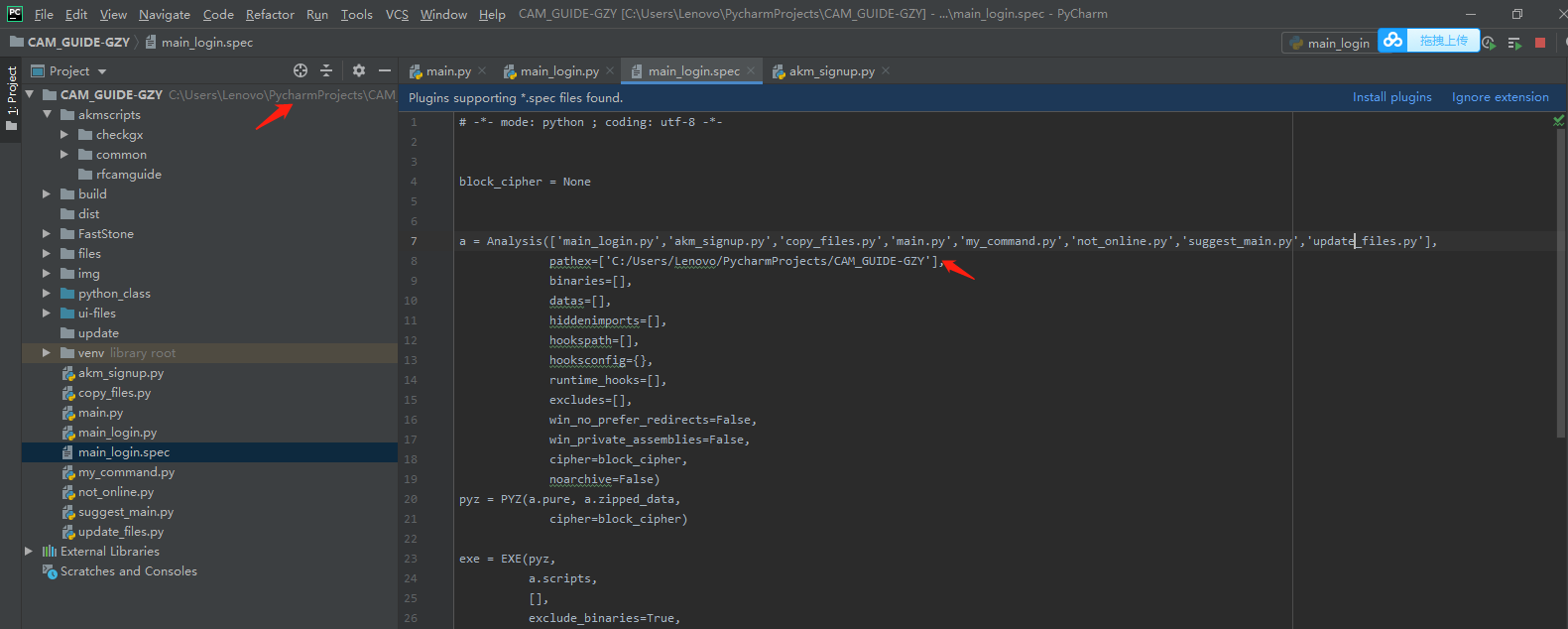Open the Window menu
This screenshot has height=629, width=1568.
pos(443,14)
